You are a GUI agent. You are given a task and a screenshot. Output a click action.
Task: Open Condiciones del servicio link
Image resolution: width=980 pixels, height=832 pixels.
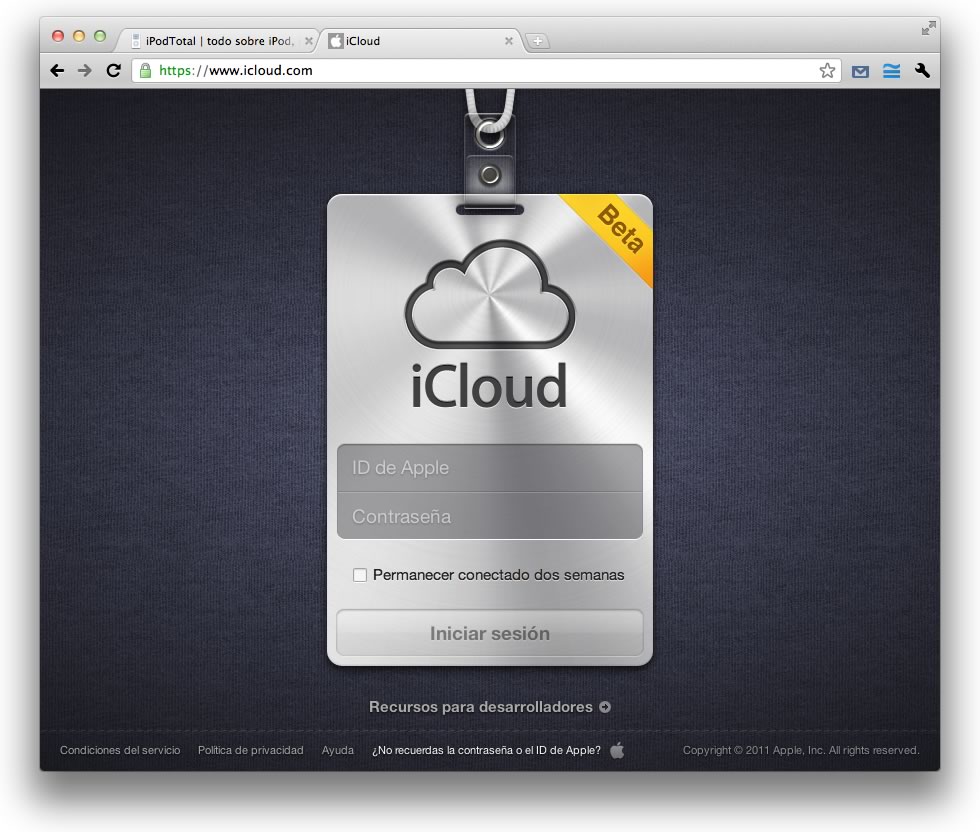(120, 750)
